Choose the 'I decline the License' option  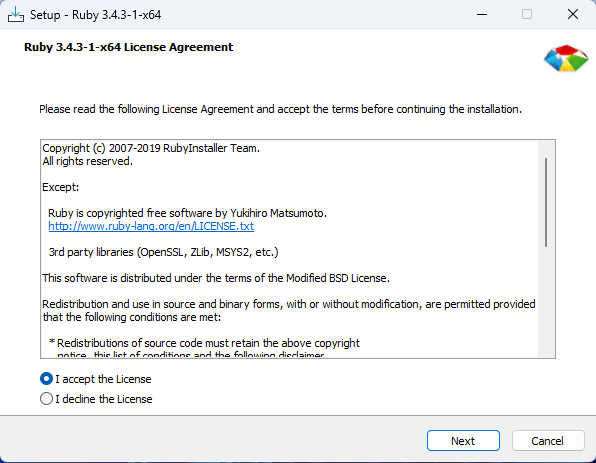tap(46, 399)
